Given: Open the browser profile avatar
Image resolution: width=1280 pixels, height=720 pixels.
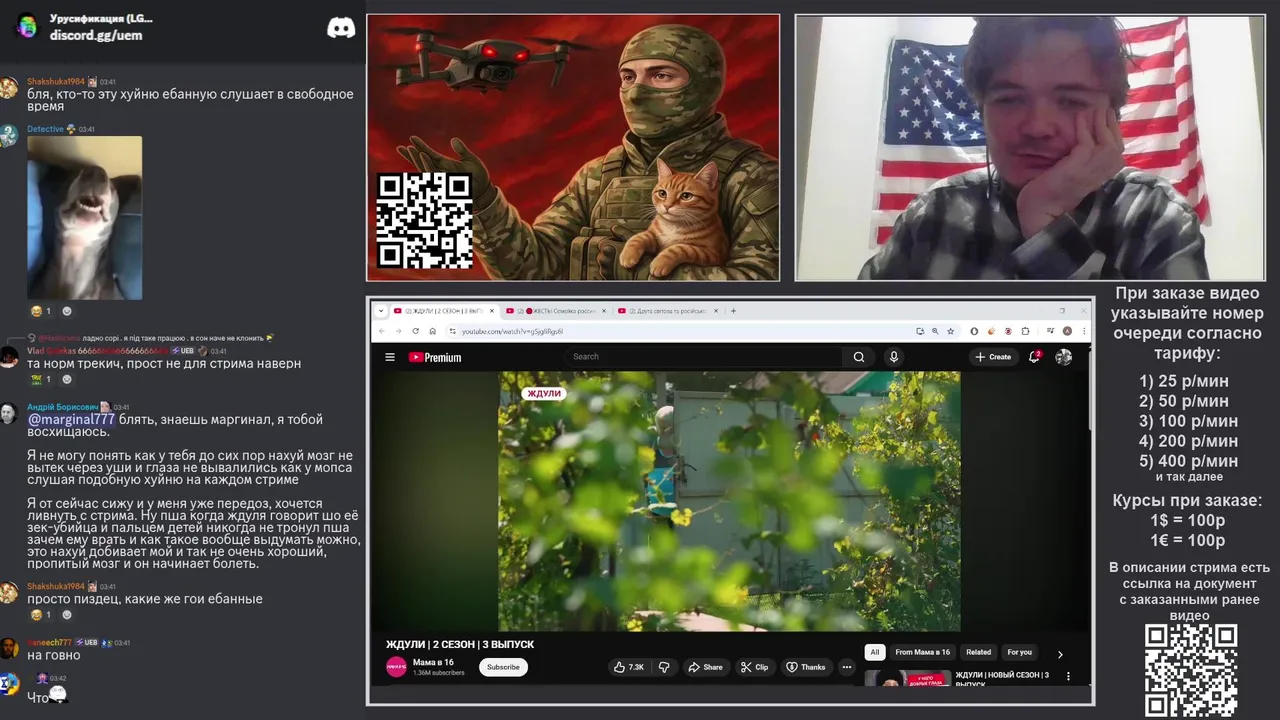Looking at the screenshot, I should click(1067, 331).
